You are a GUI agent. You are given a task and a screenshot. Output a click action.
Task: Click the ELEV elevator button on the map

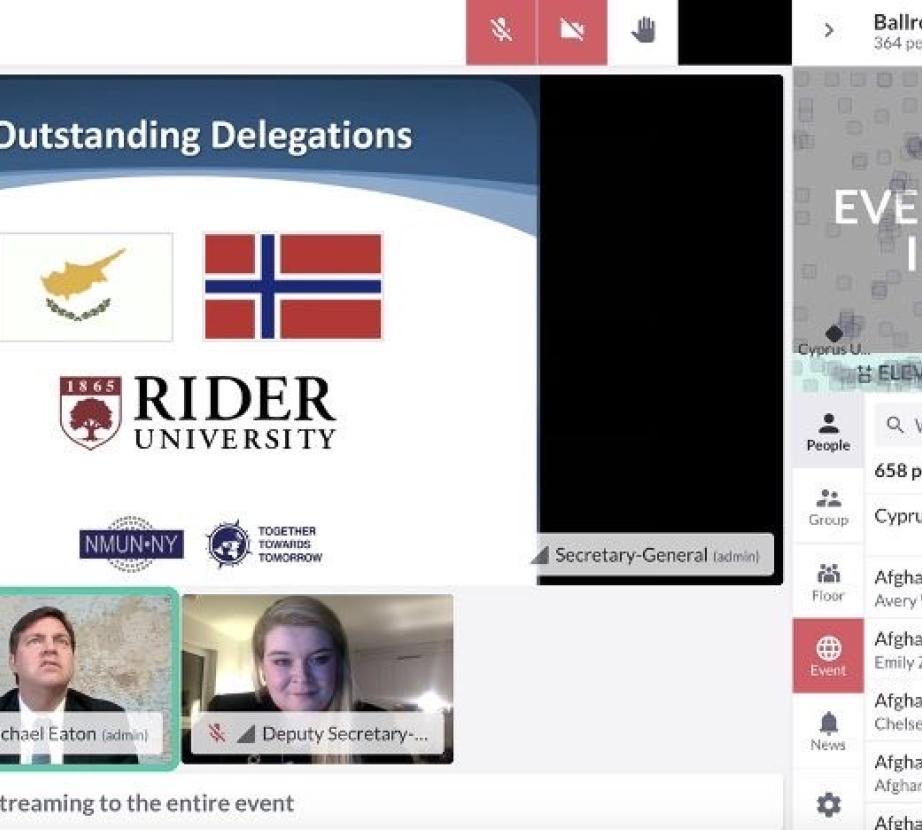tap(889, 373)
